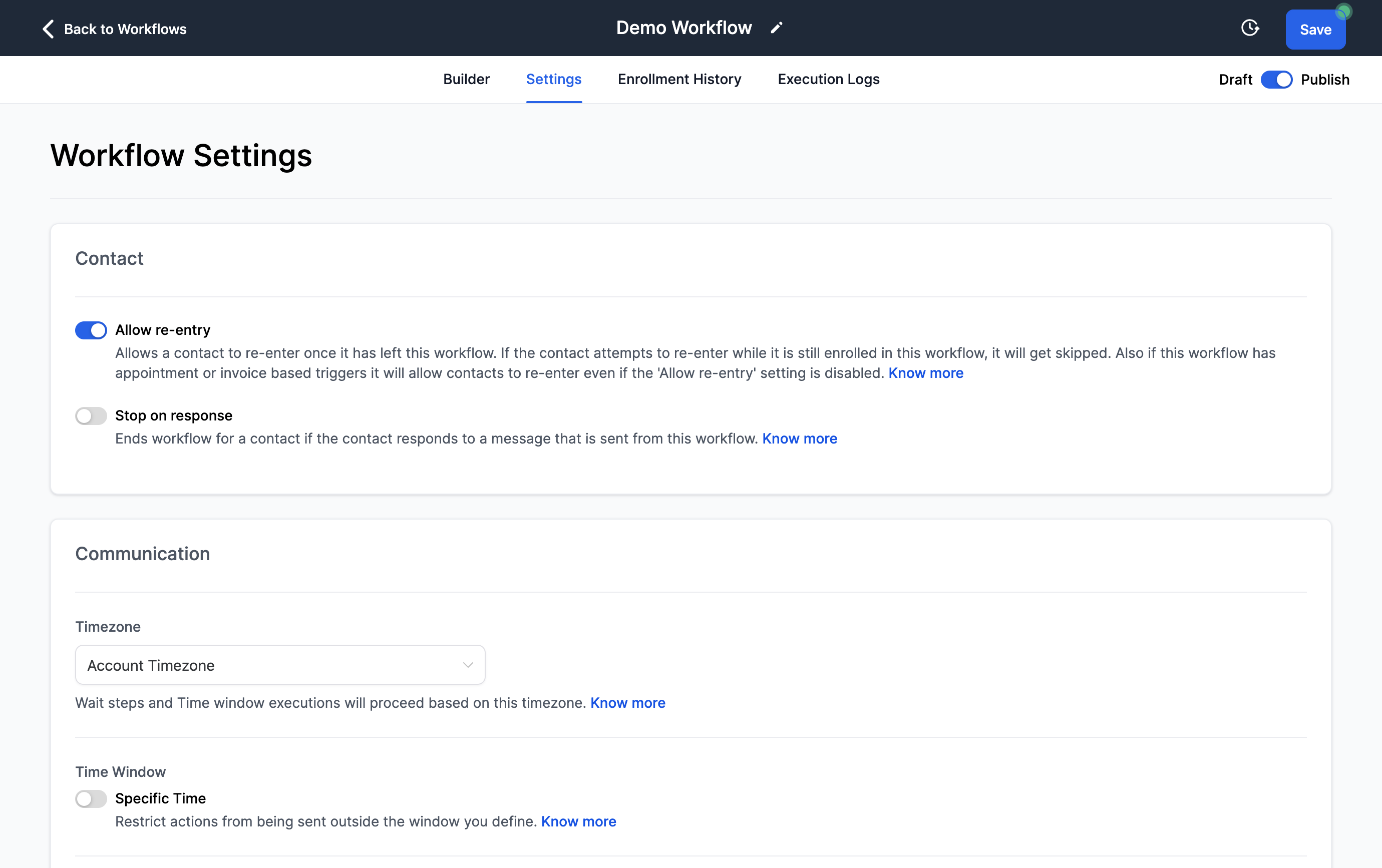The width and height of the screenshot is (1382, 868).
Task: Click the Specific Time label
Action: [x=160, y=798]
